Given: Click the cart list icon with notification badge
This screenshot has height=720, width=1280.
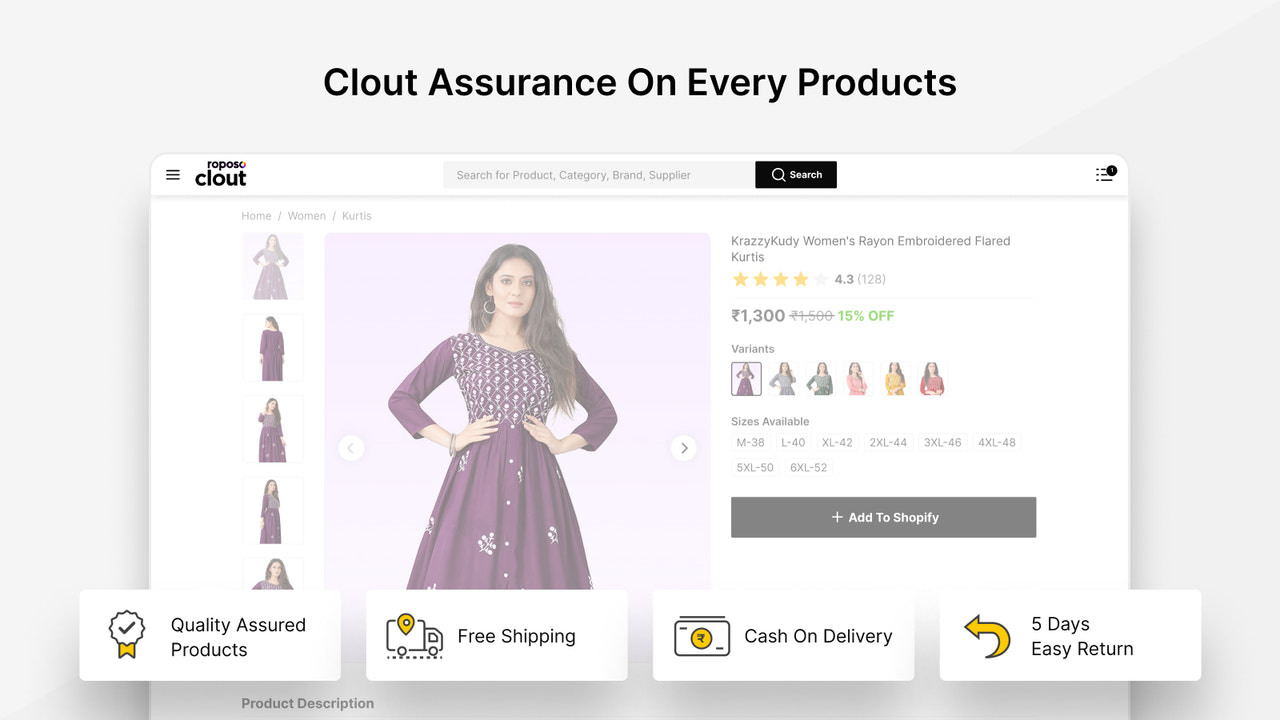Looking at the screenshot, I should 1104,173.
